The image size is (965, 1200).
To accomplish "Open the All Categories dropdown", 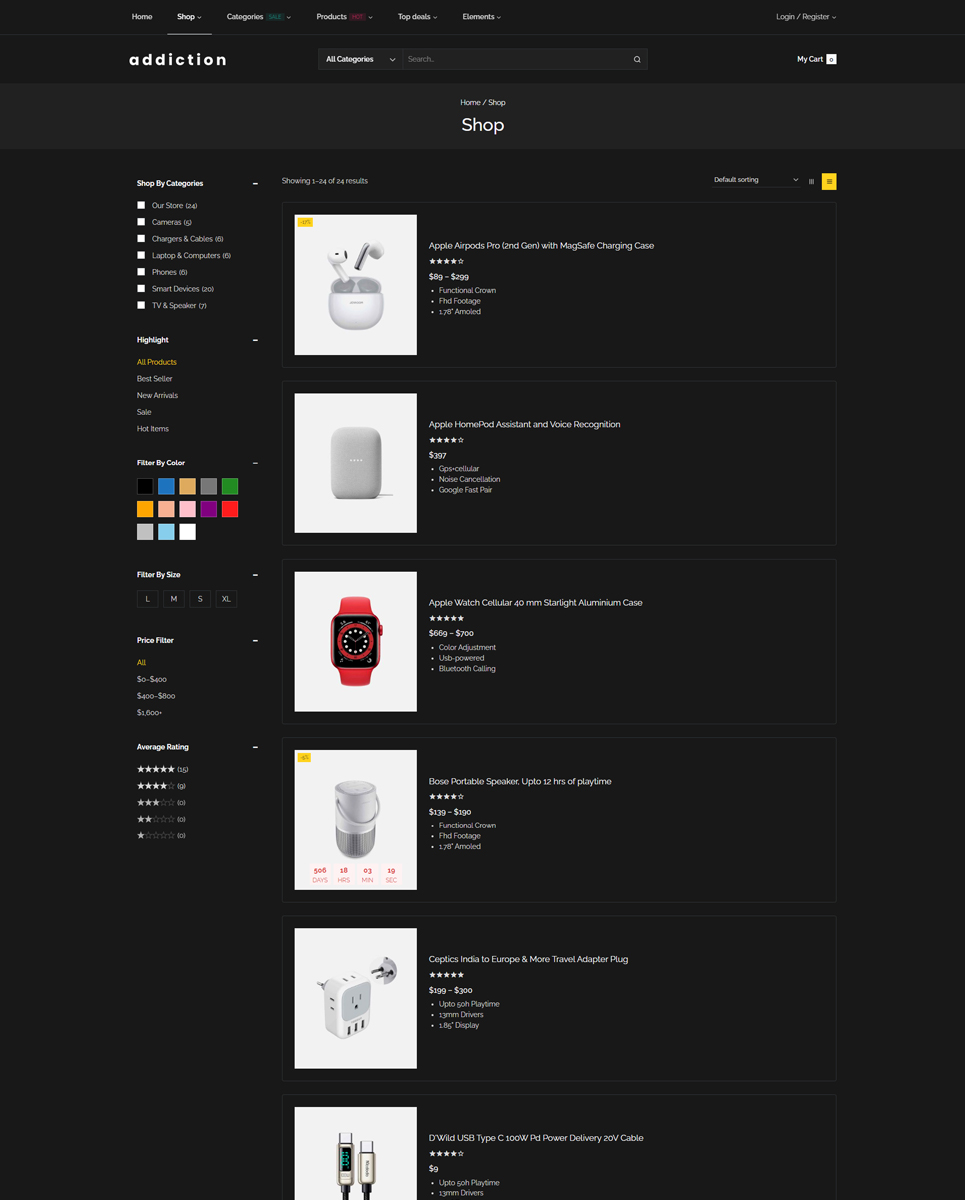I will coord(360,59).
